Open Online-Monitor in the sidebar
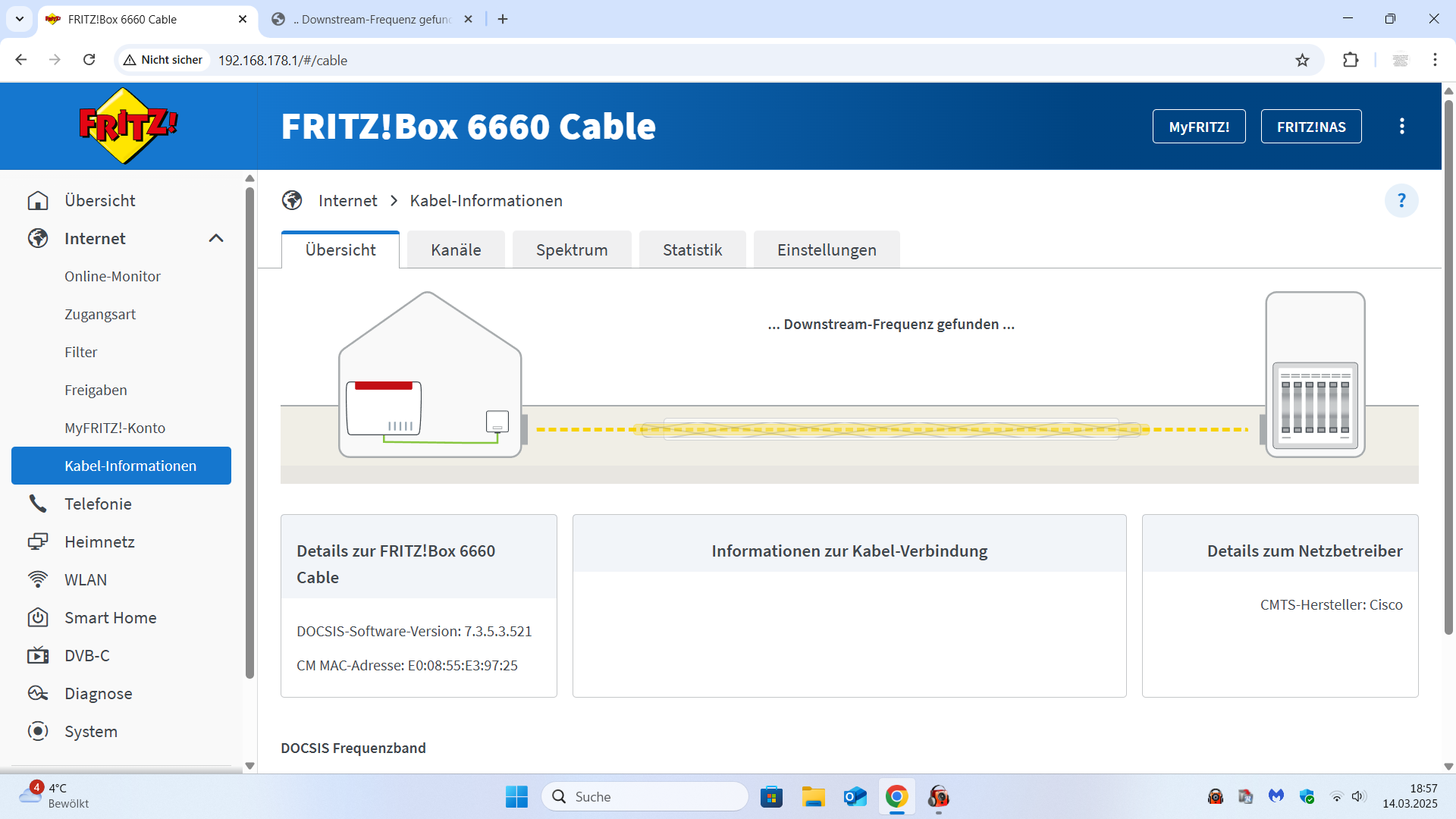 click(112, 276)
